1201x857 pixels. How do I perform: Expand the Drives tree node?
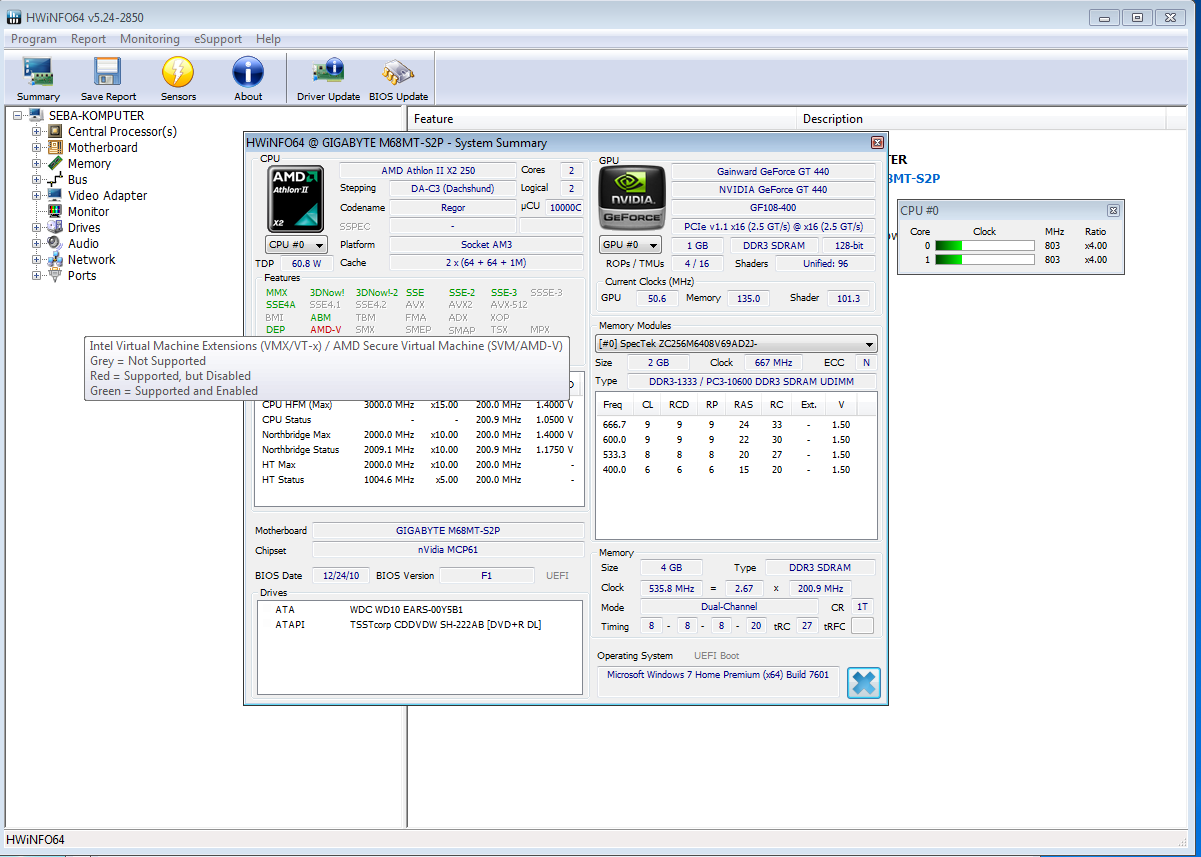(36, 228)
